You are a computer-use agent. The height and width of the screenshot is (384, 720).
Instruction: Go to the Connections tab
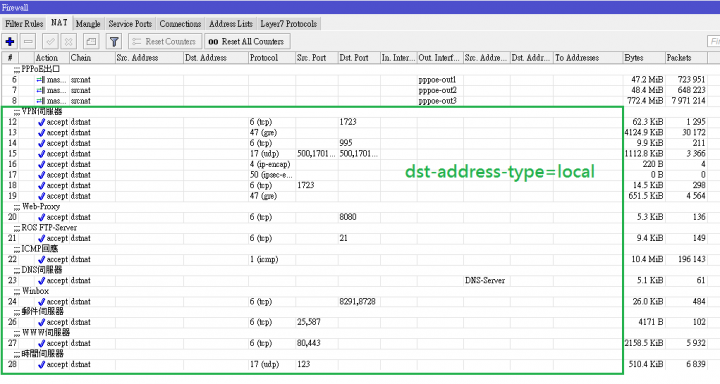[x=180, y=23]
